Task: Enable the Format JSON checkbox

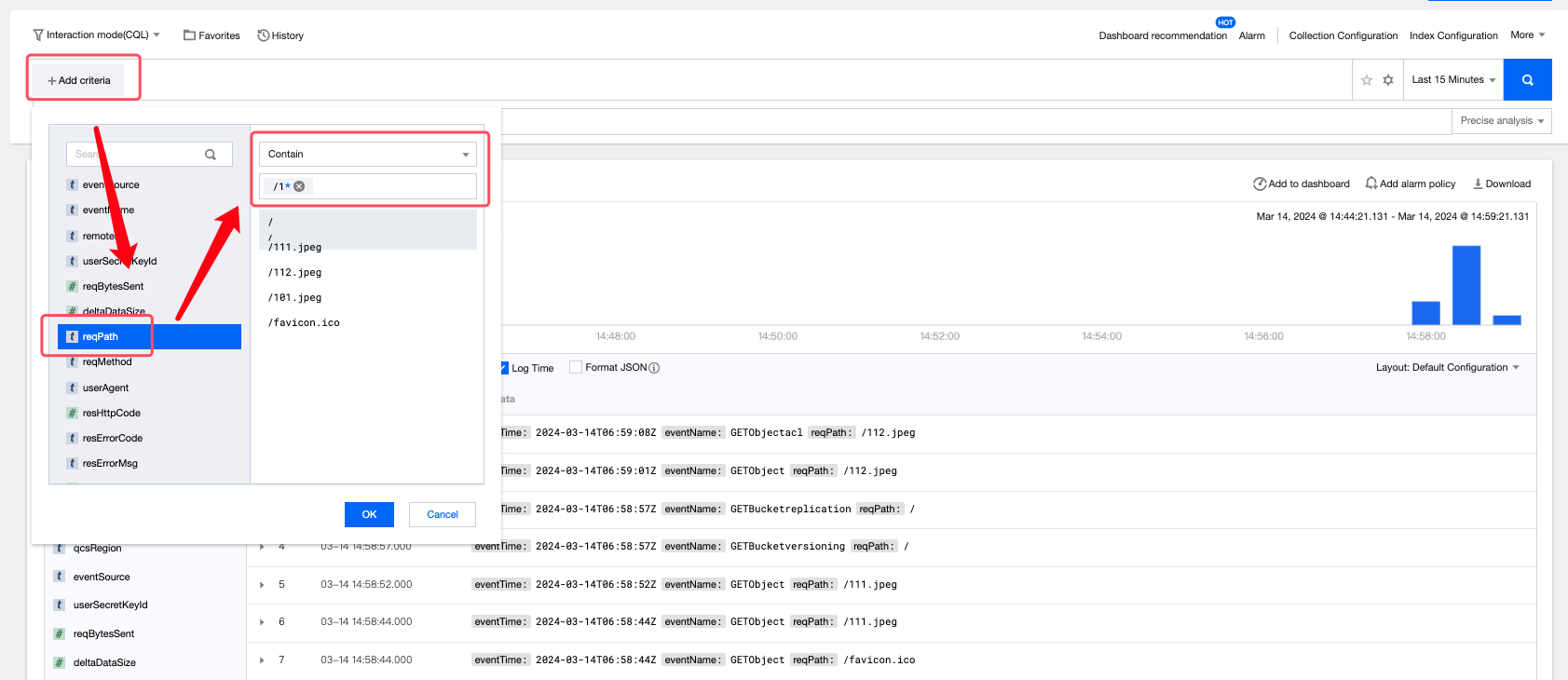Action: 576,367
